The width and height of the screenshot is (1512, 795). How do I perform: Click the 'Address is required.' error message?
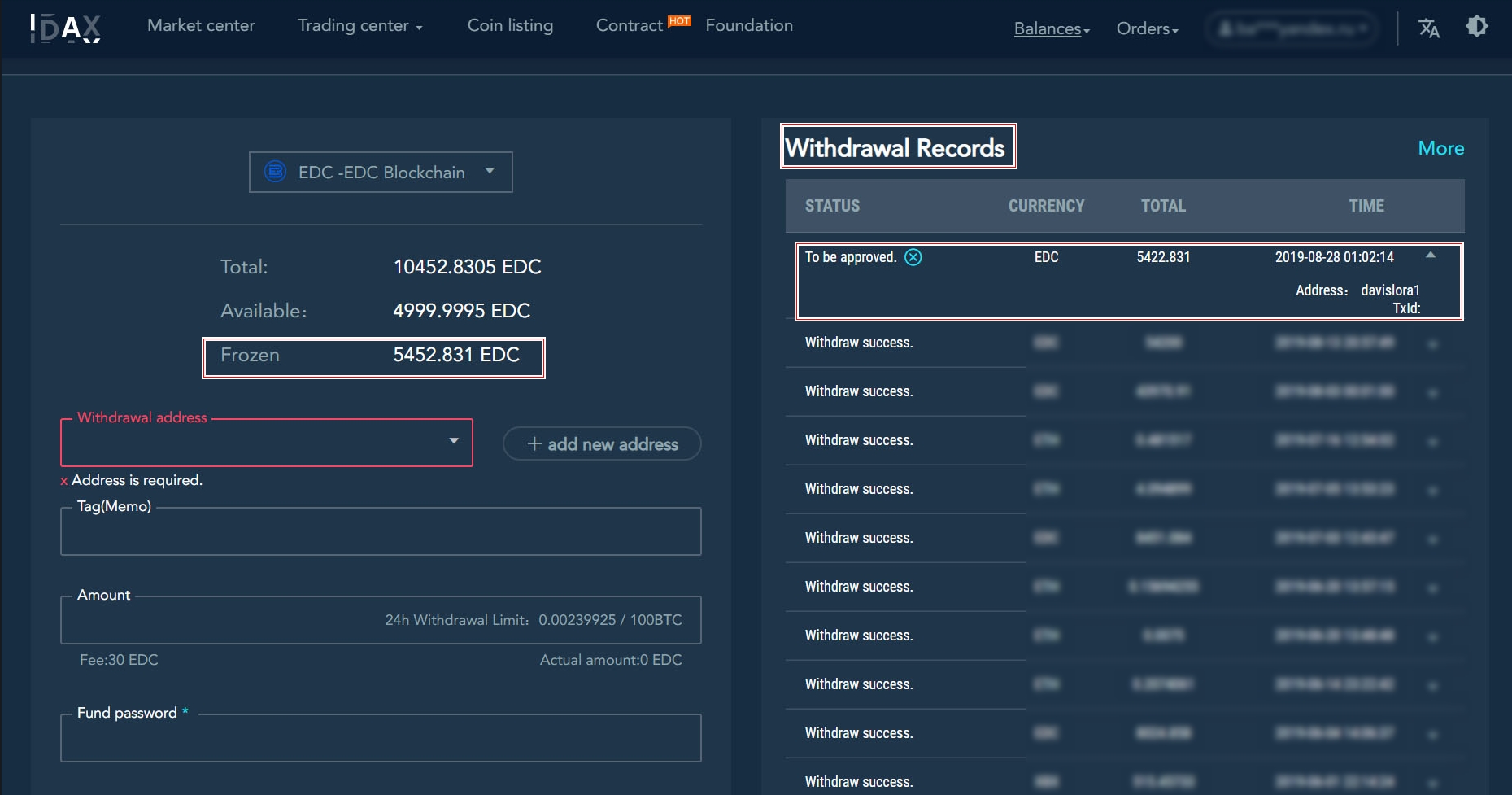click(x=137, y=480)
